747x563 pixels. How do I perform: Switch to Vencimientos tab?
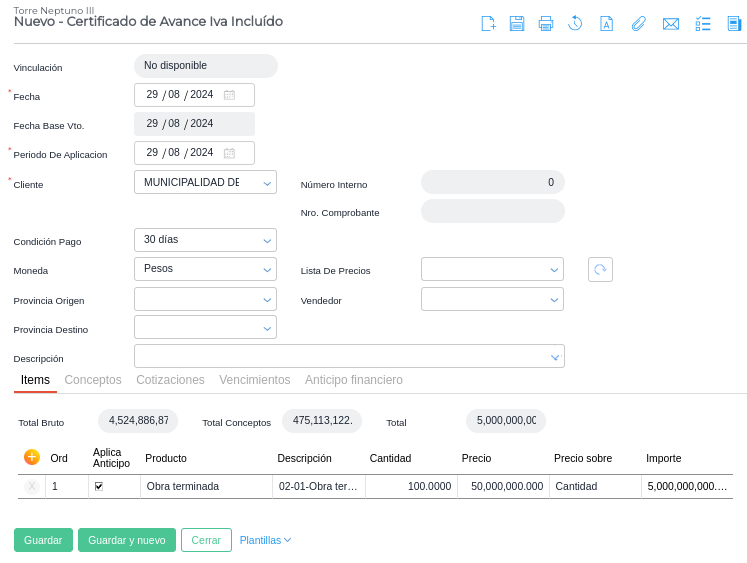(x=254, y=380)
